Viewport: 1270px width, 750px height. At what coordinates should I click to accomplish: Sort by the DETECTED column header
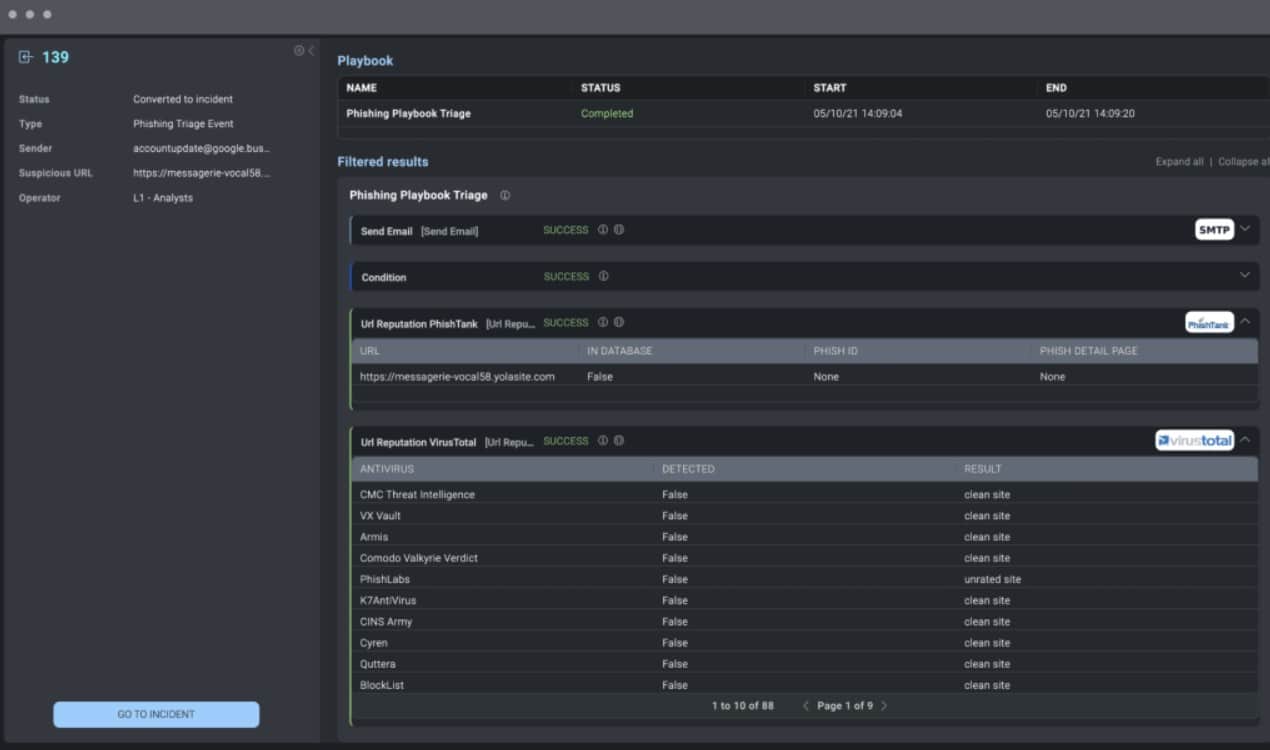pyautogui.click(x=688, y=469)
